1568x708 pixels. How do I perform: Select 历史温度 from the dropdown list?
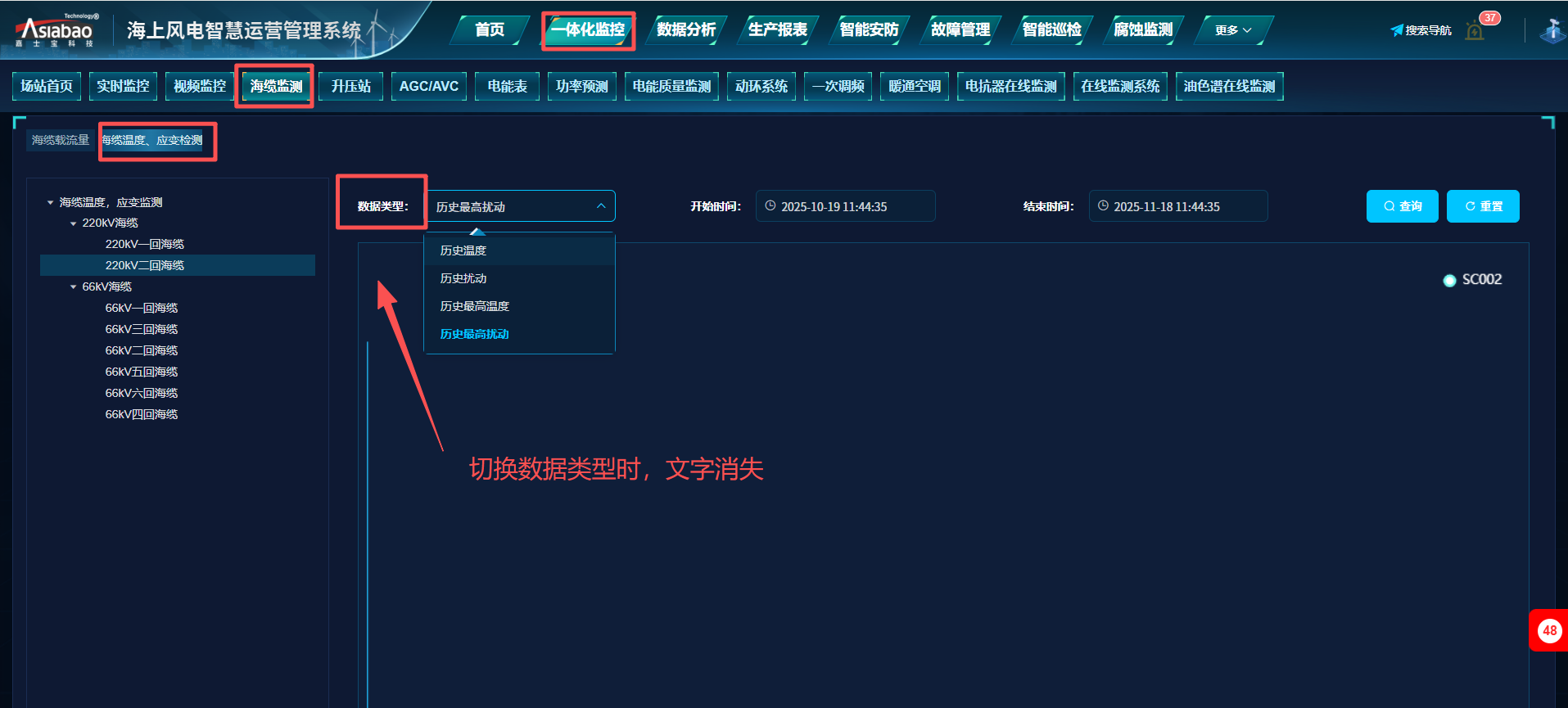click(x=463, y=250)
